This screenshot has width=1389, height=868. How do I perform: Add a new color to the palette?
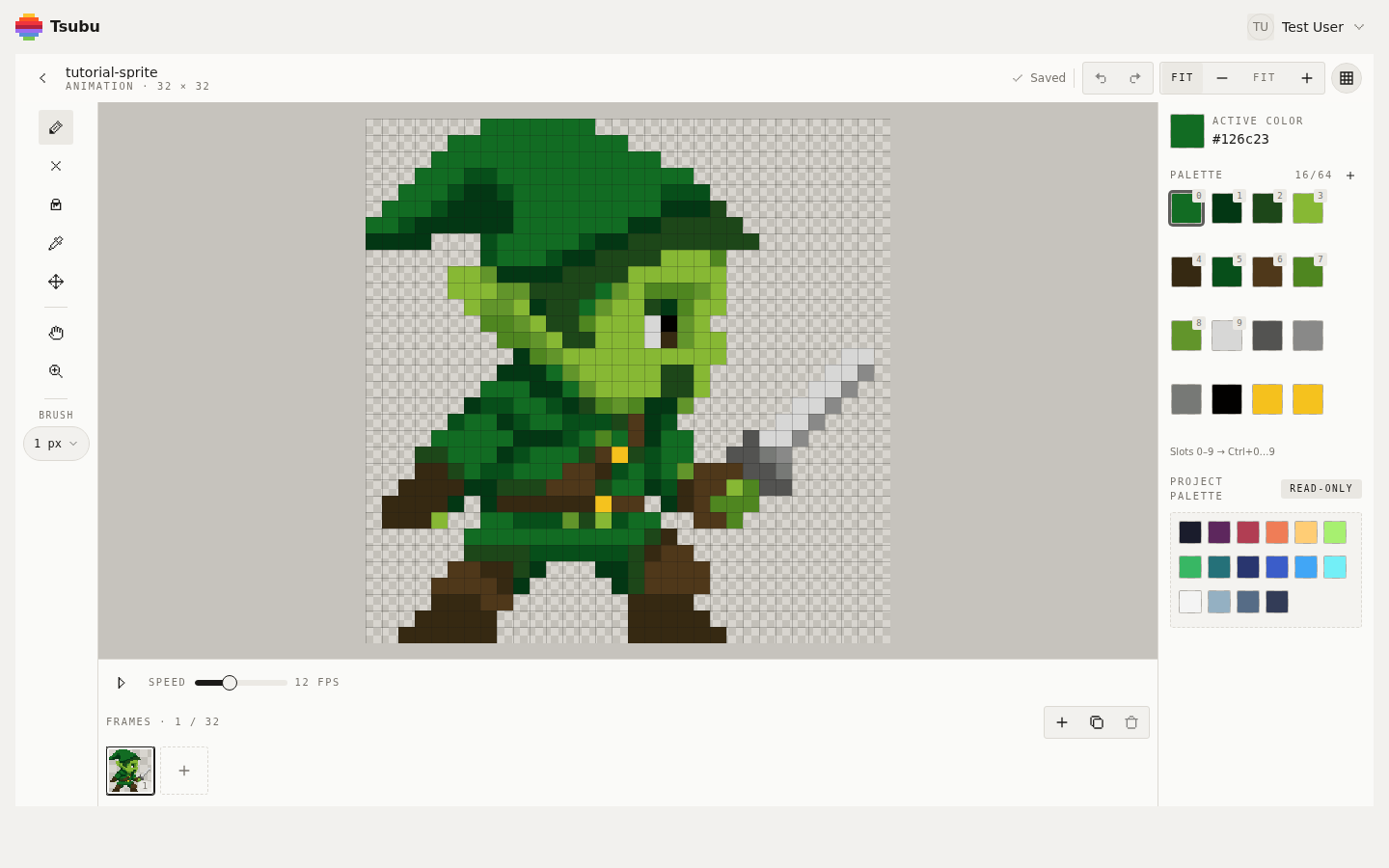[1350, 176]
